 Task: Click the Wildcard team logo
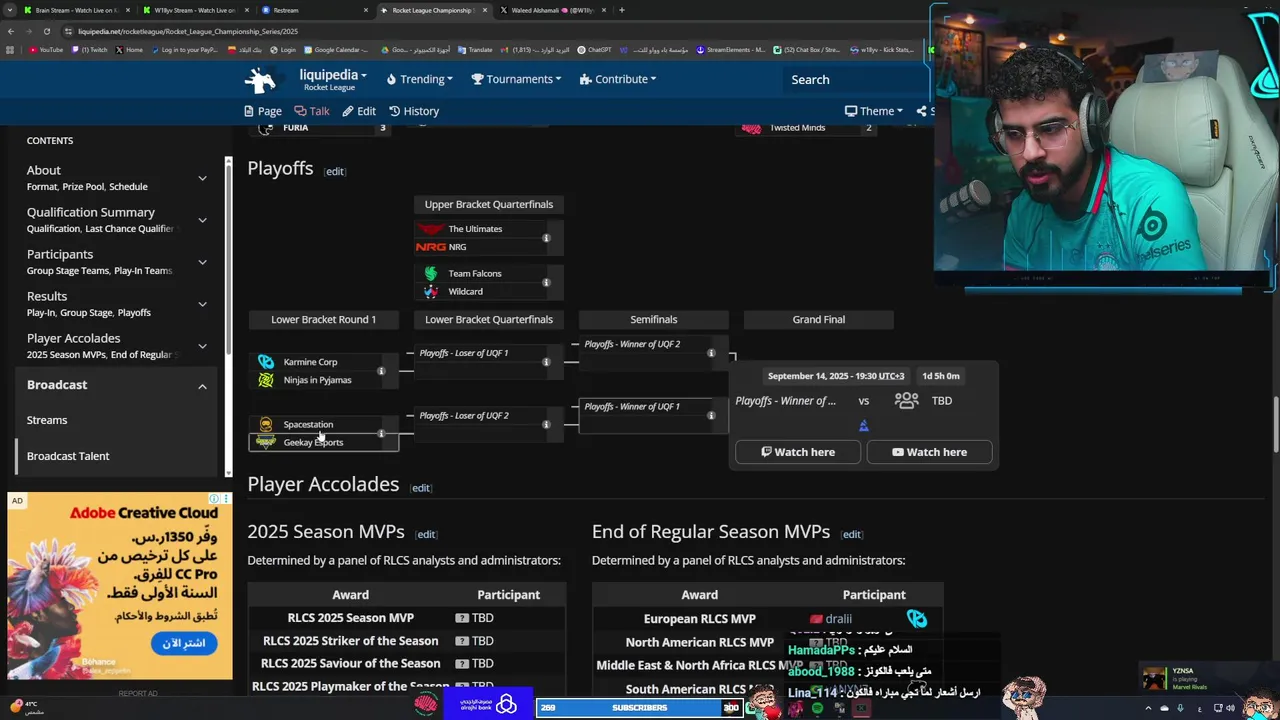431,291
